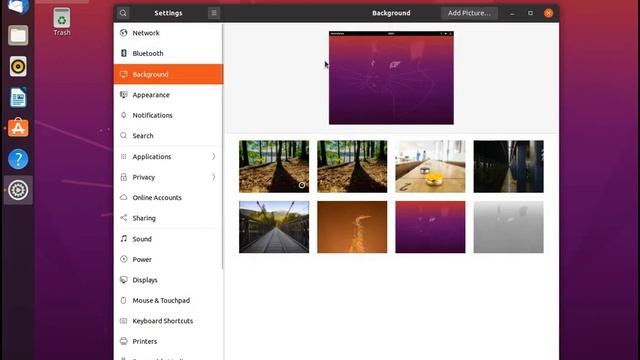Select the suspension bridge wallpaper

pyautogui.click(x=274, y=227)
